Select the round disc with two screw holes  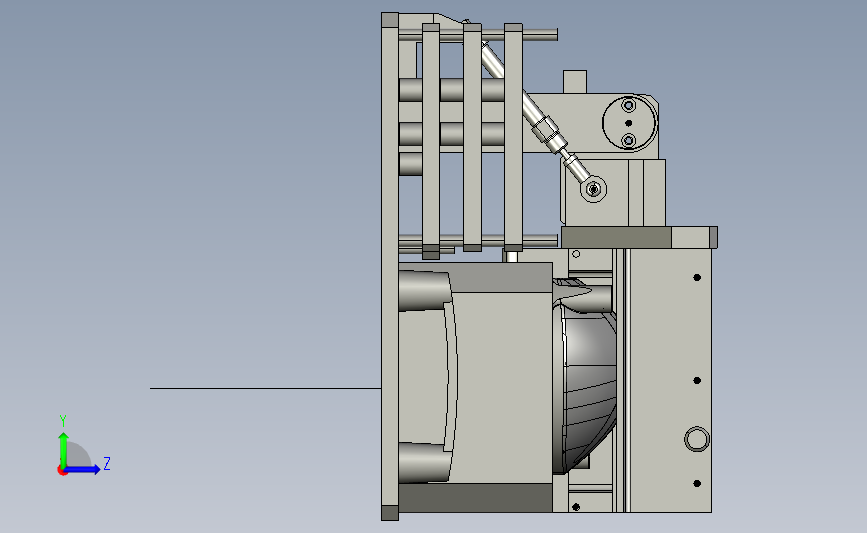click(x=629, y=123)
